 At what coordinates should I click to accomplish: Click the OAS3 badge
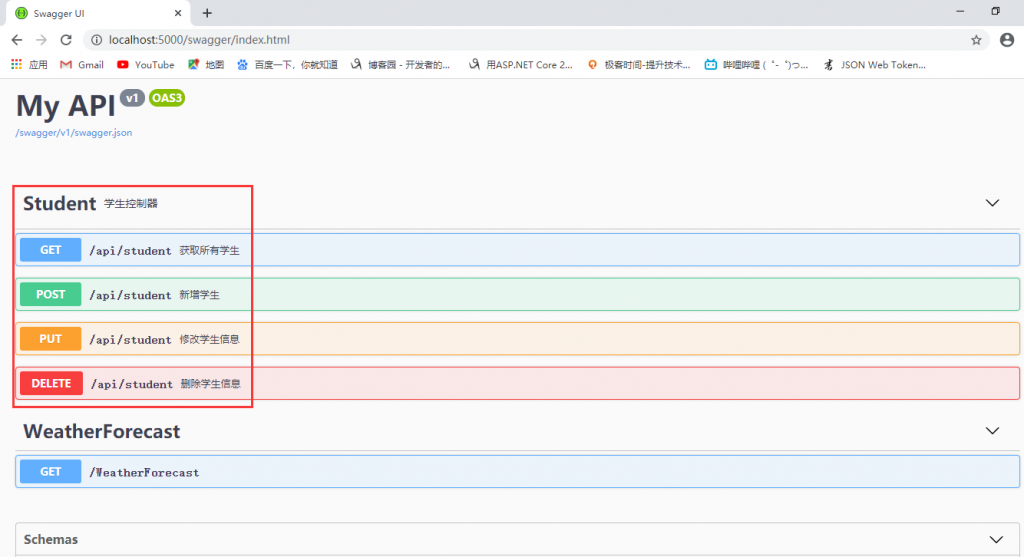(x=167, y=98)
